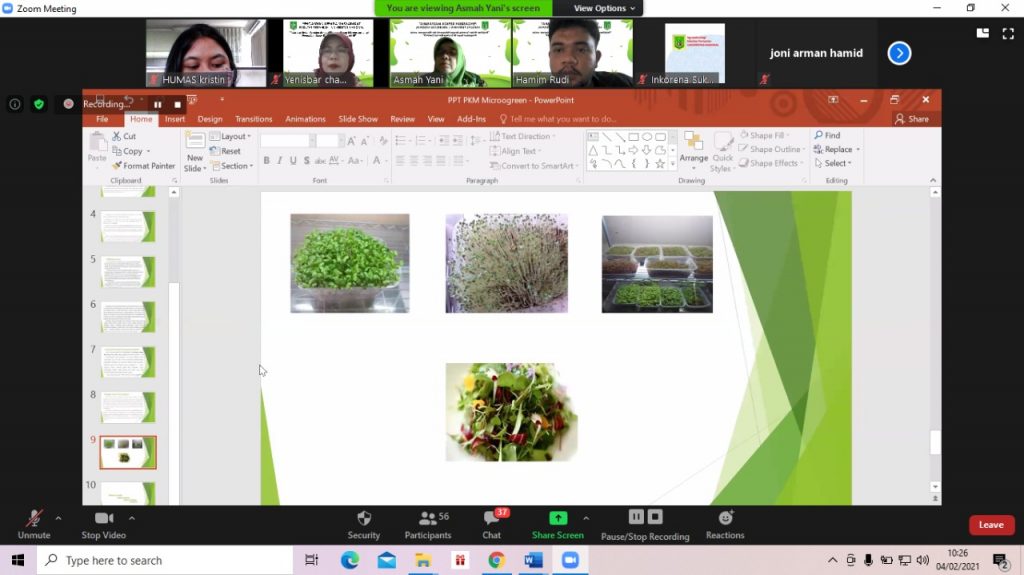This screenshot has height=575, width=1024.
Task: Click the Reset slide button
Action: tap(225, 151)
